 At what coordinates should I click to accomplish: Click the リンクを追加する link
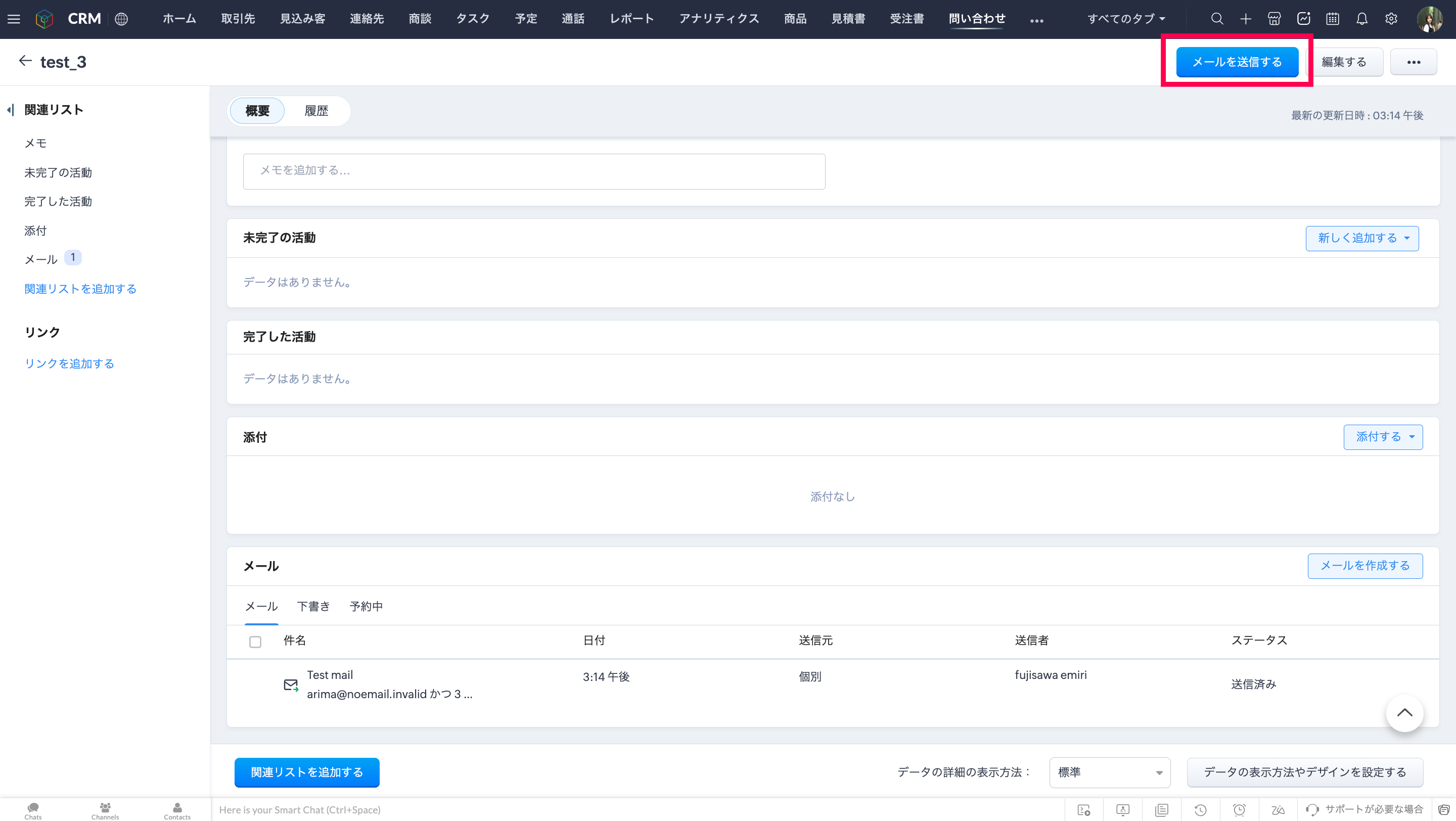click(69, 363)
